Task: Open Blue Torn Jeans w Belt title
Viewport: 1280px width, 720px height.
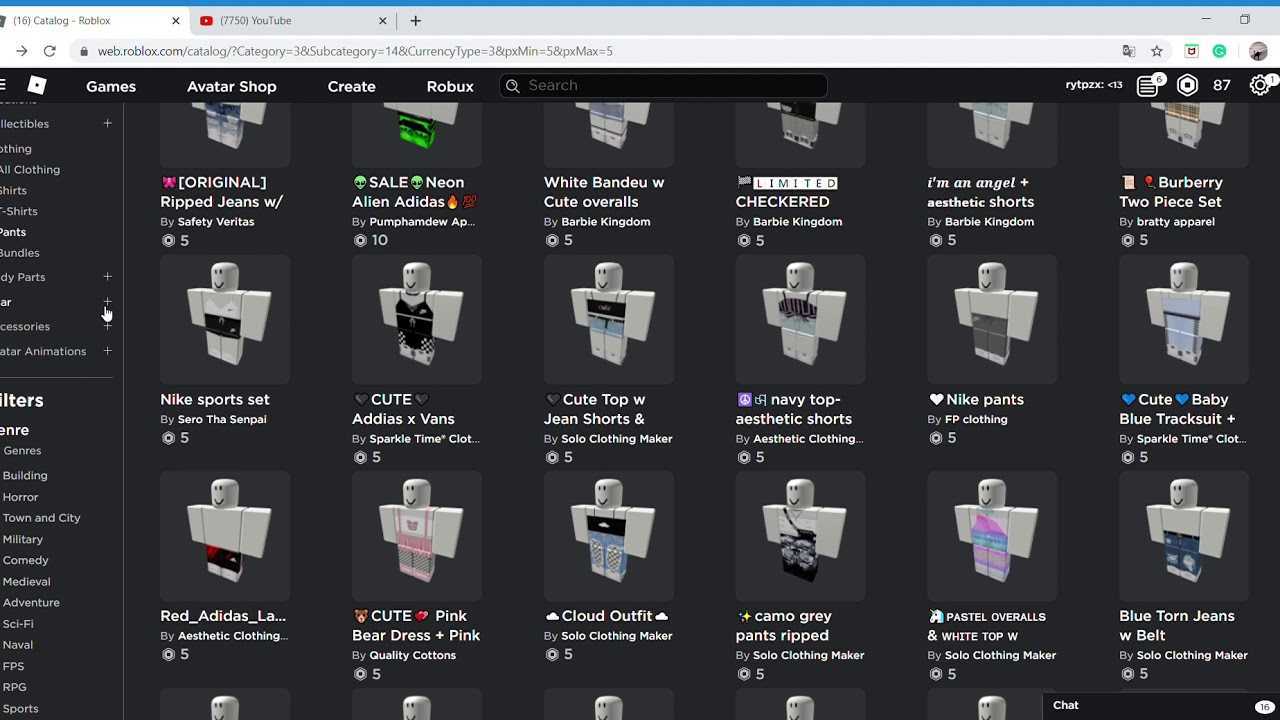Action: click(x=1177, y=625)
